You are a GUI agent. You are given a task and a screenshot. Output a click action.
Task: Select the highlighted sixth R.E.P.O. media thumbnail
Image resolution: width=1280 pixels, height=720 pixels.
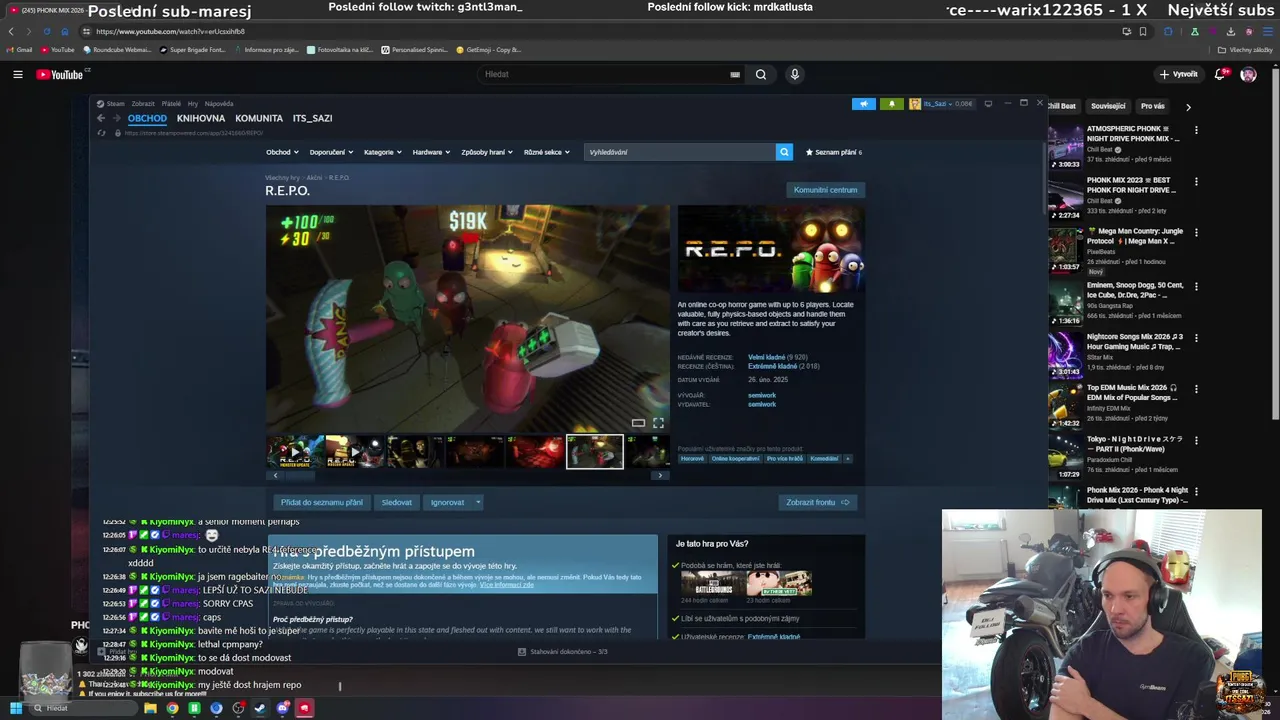point(595,452)
